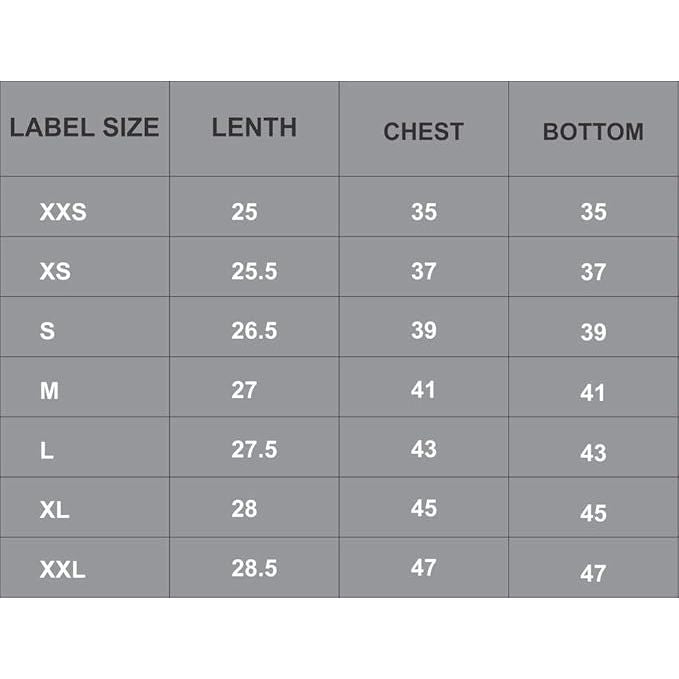
Task: Select the length value 26.5
Action: coord(254,331)
